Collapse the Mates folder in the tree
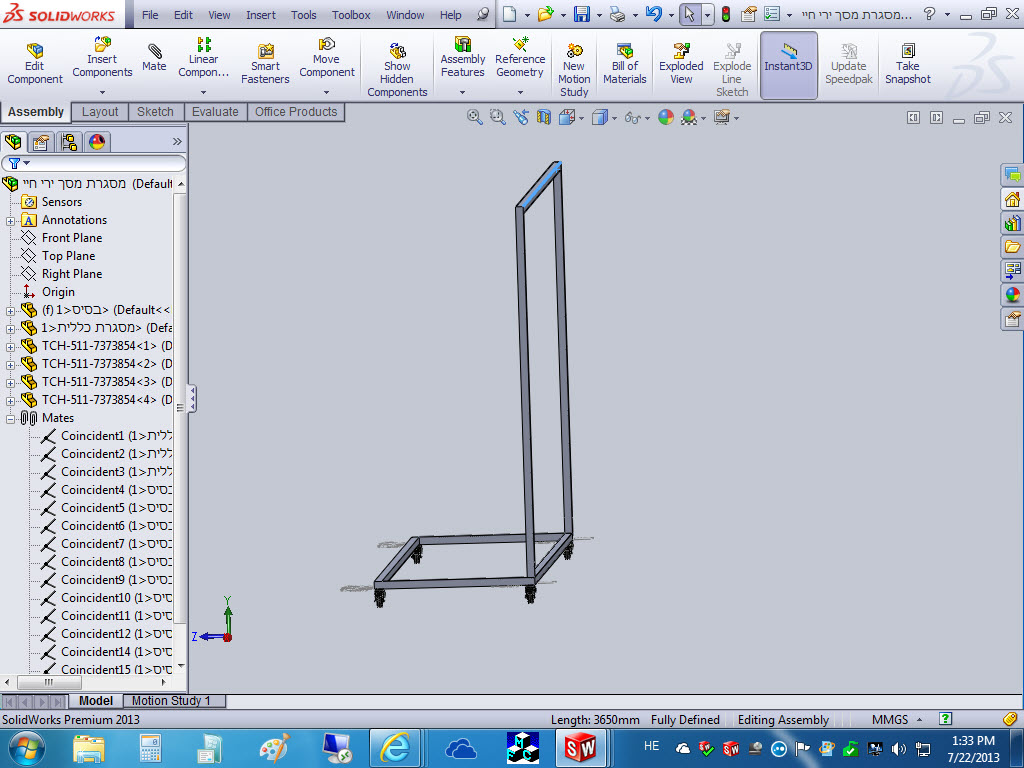 tap(11, 418)
